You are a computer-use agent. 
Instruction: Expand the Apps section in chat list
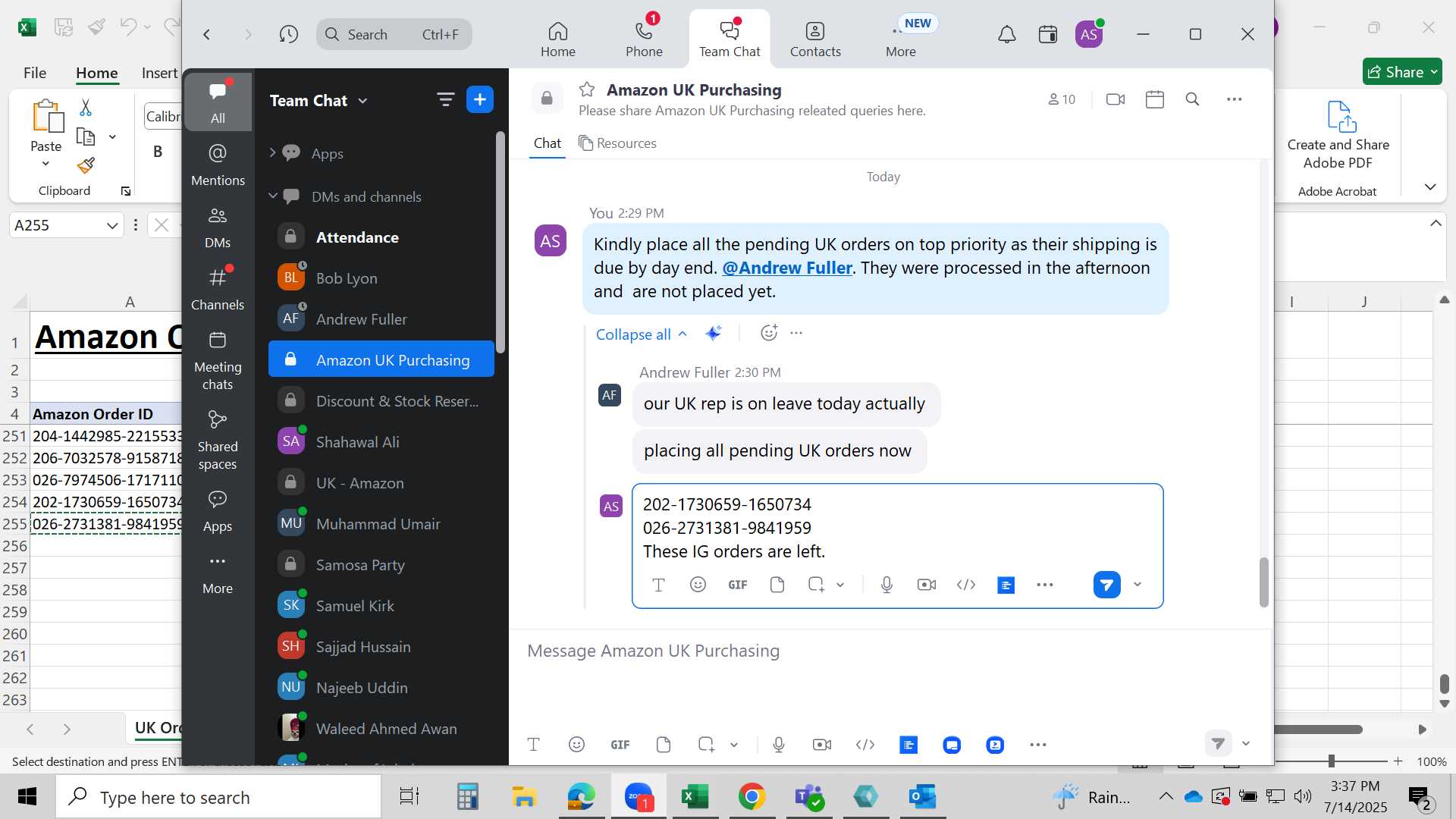[x=272, y=153]
